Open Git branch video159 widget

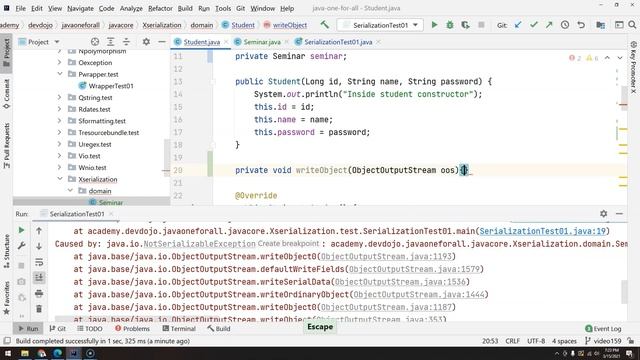603,341
